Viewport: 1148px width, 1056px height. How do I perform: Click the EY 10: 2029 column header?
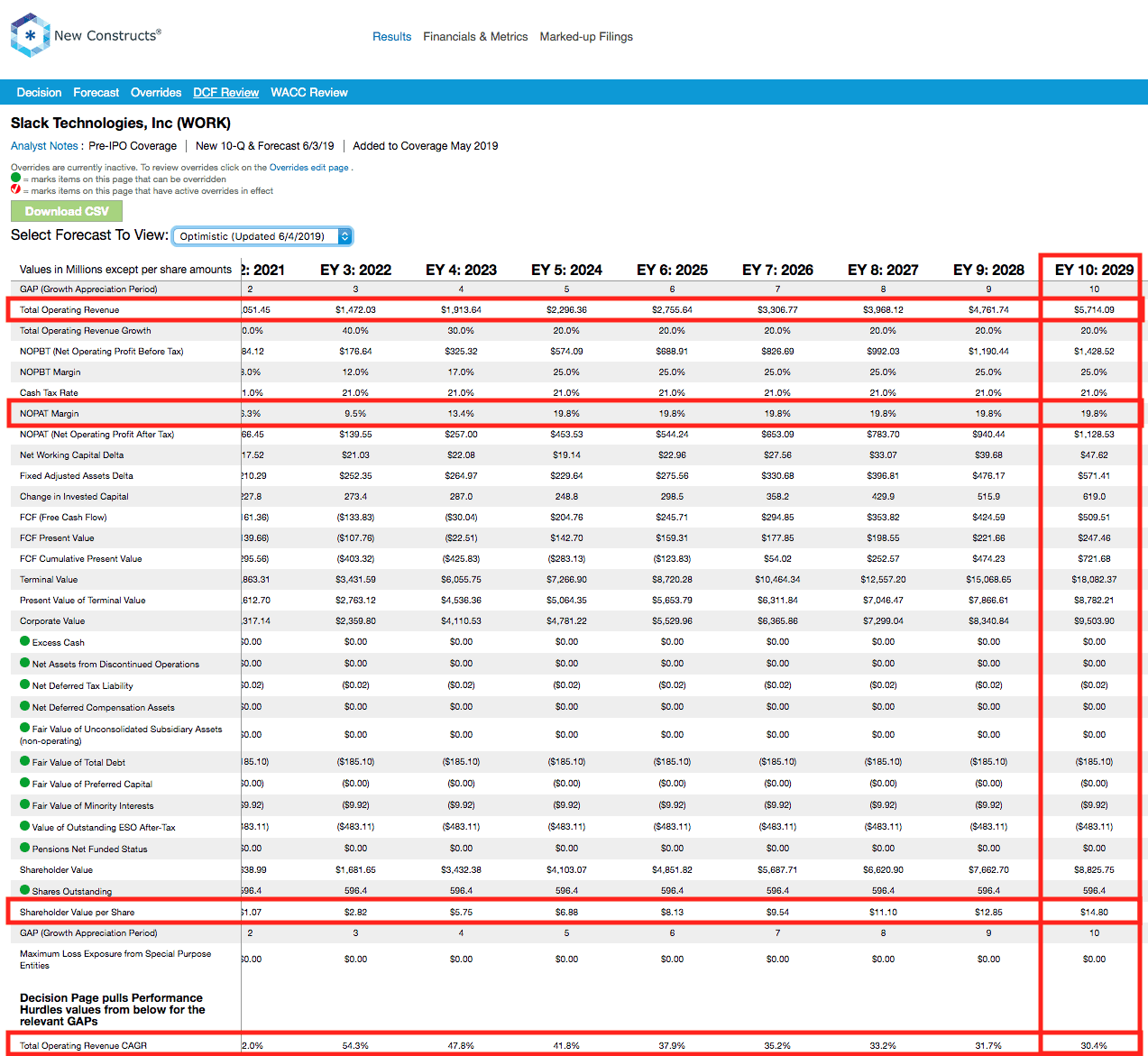coord(1094,270)
